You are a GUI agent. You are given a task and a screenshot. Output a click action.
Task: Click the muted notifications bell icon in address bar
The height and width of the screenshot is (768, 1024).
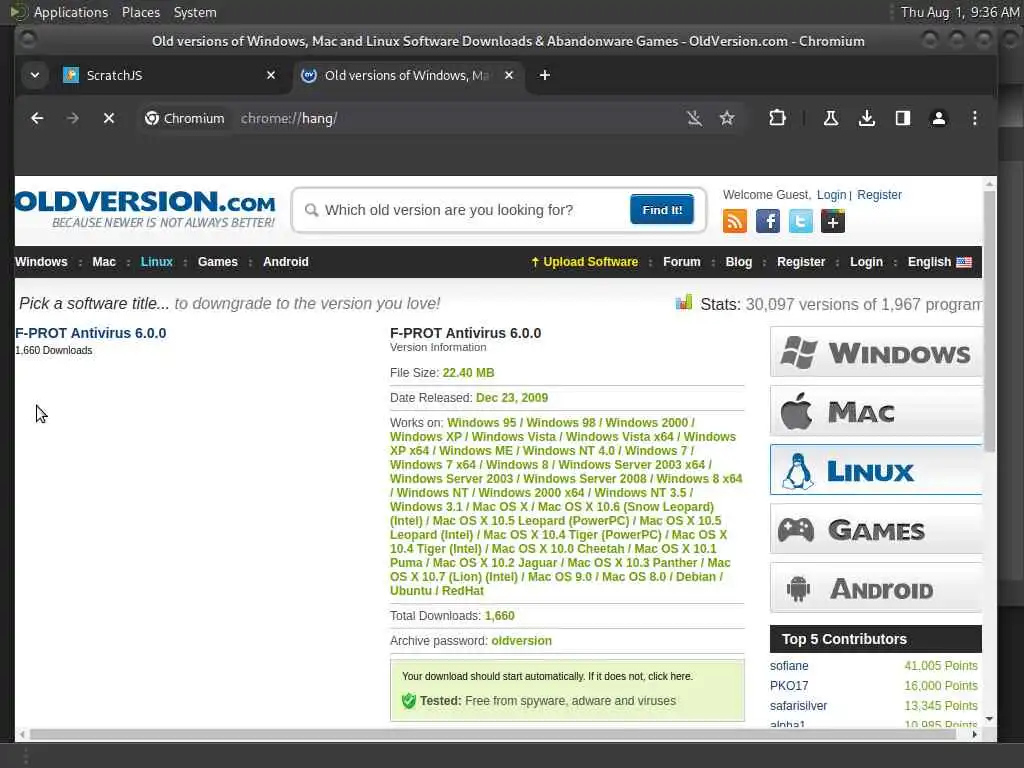point(694,118)
